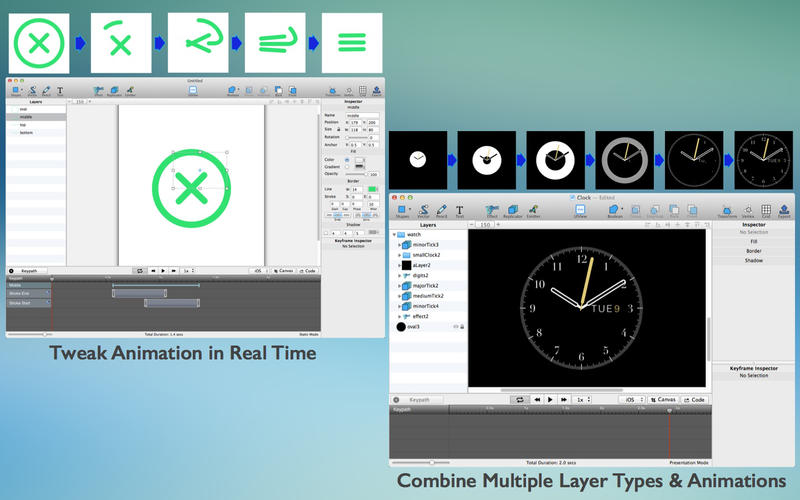The image size is (800, 500).
Task: Open 1x speed dropdown in Clock window
Action: tap(582, 400)
